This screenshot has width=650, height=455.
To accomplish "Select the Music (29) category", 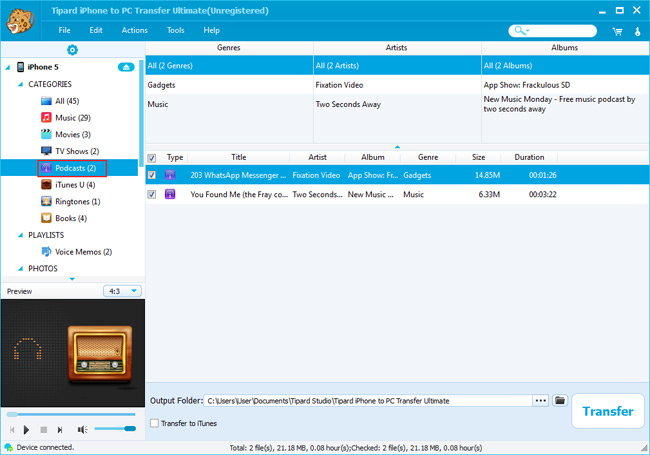I will tap(66, 118).
